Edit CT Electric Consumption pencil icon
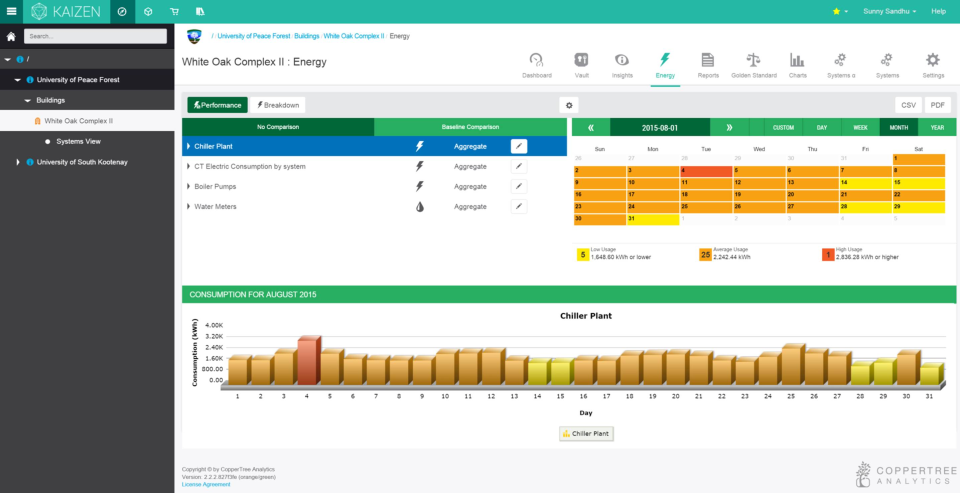Viewport: 960px width, 493px height. [x=519, y=167]
